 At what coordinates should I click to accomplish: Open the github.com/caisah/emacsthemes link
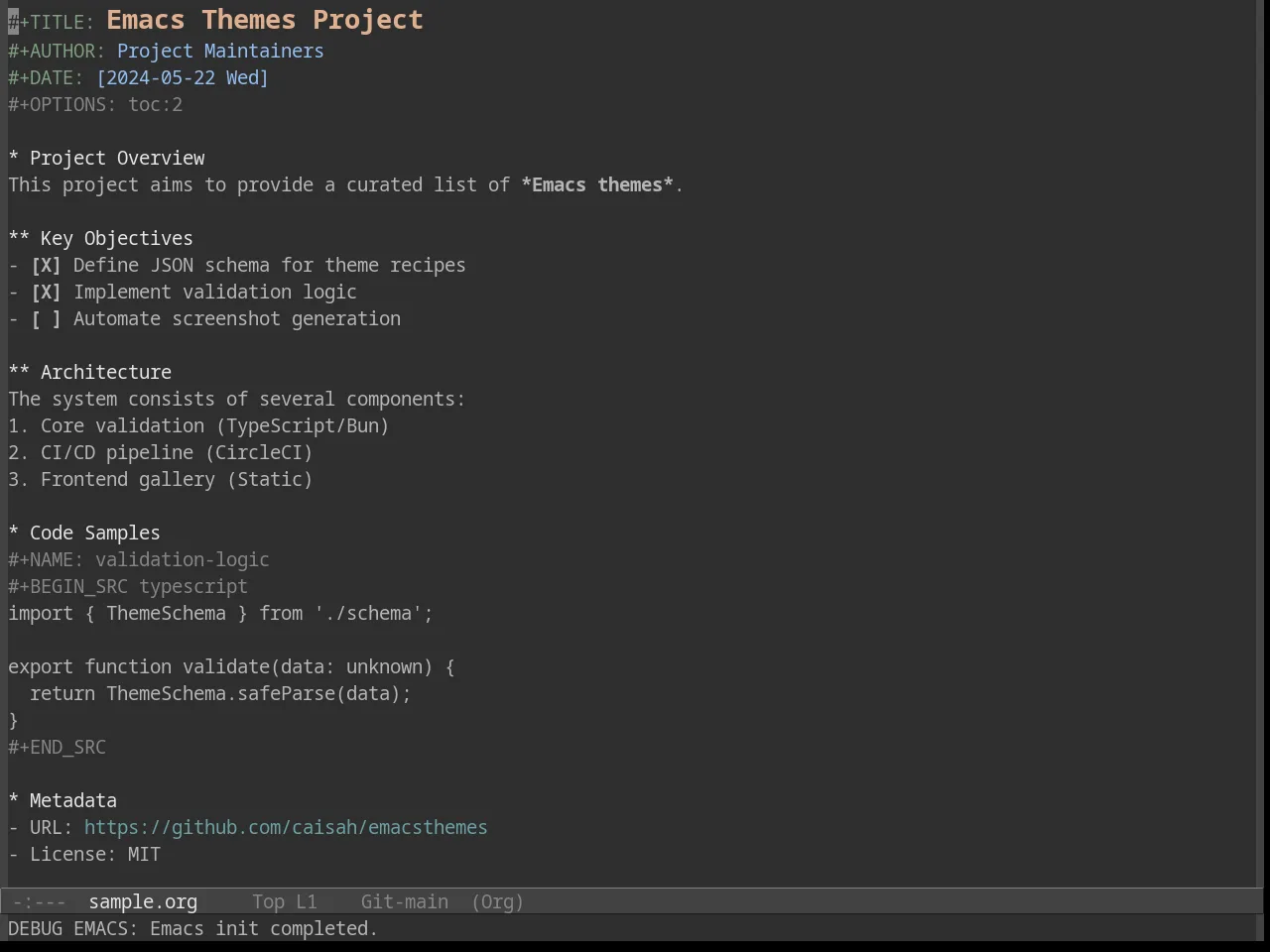click(286, 828)
